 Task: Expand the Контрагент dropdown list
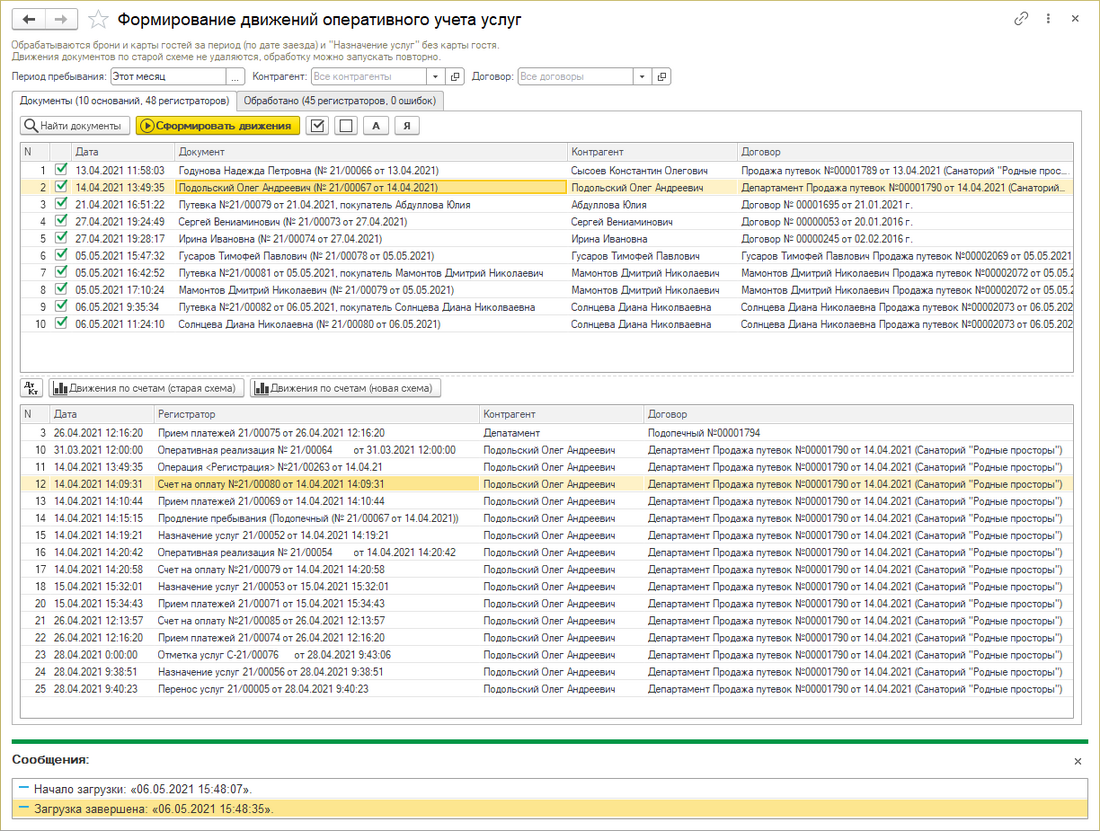[x=435, y=76]
